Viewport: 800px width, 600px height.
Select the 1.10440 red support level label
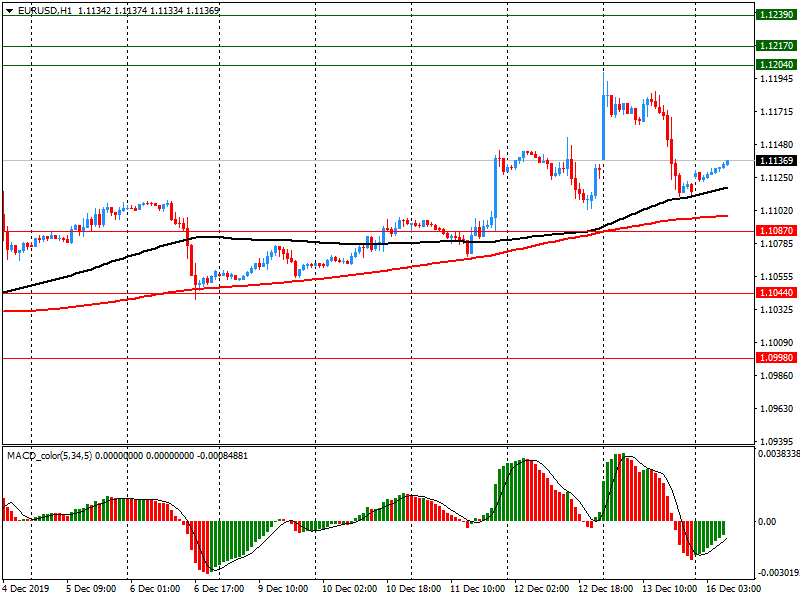pos(776,293)
